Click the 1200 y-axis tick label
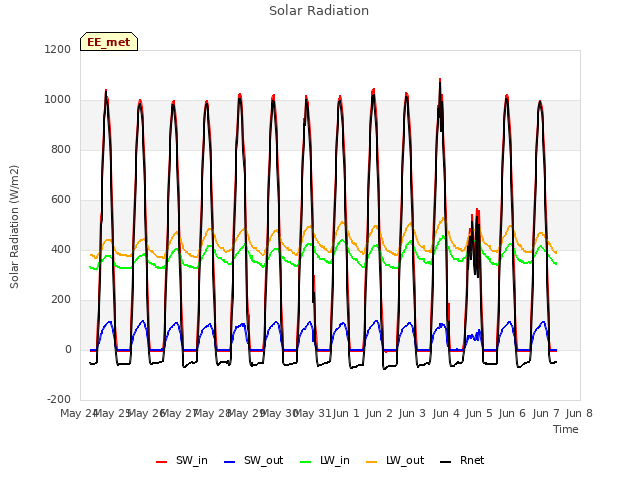Screen dimensions: 640x480 (58, 49)
